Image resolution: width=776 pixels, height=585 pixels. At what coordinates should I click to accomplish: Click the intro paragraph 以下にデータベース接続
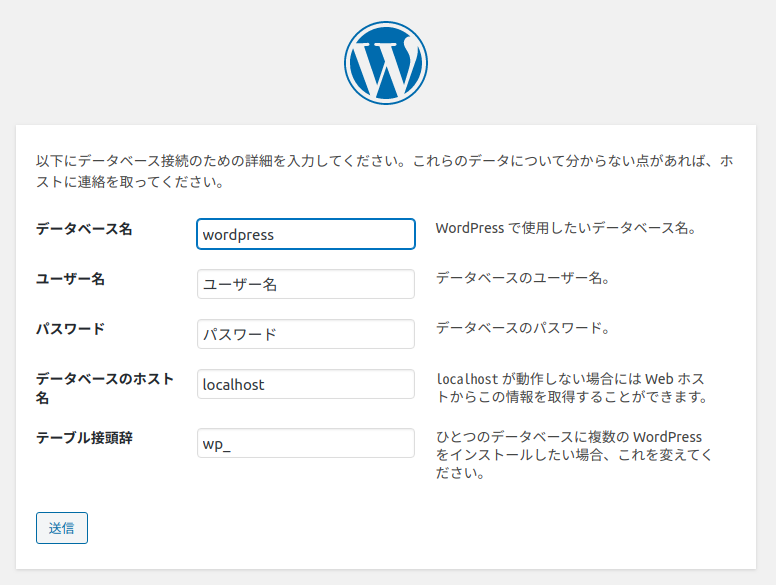(x=385, y=171)
